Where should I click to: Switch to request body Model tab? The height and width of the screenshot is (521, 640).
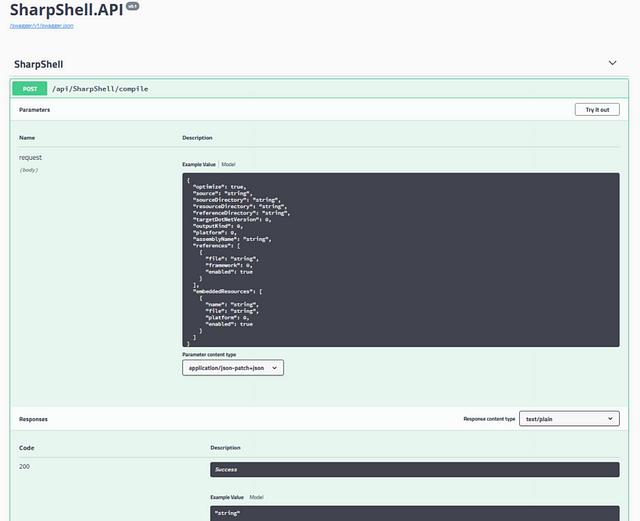click(x=228, y=164)
